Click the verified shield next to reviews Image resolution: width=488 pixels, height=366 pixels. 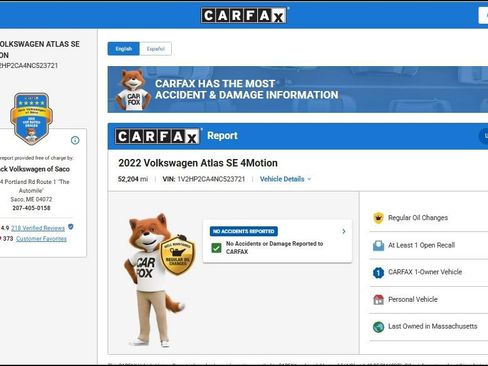point(71,227)
